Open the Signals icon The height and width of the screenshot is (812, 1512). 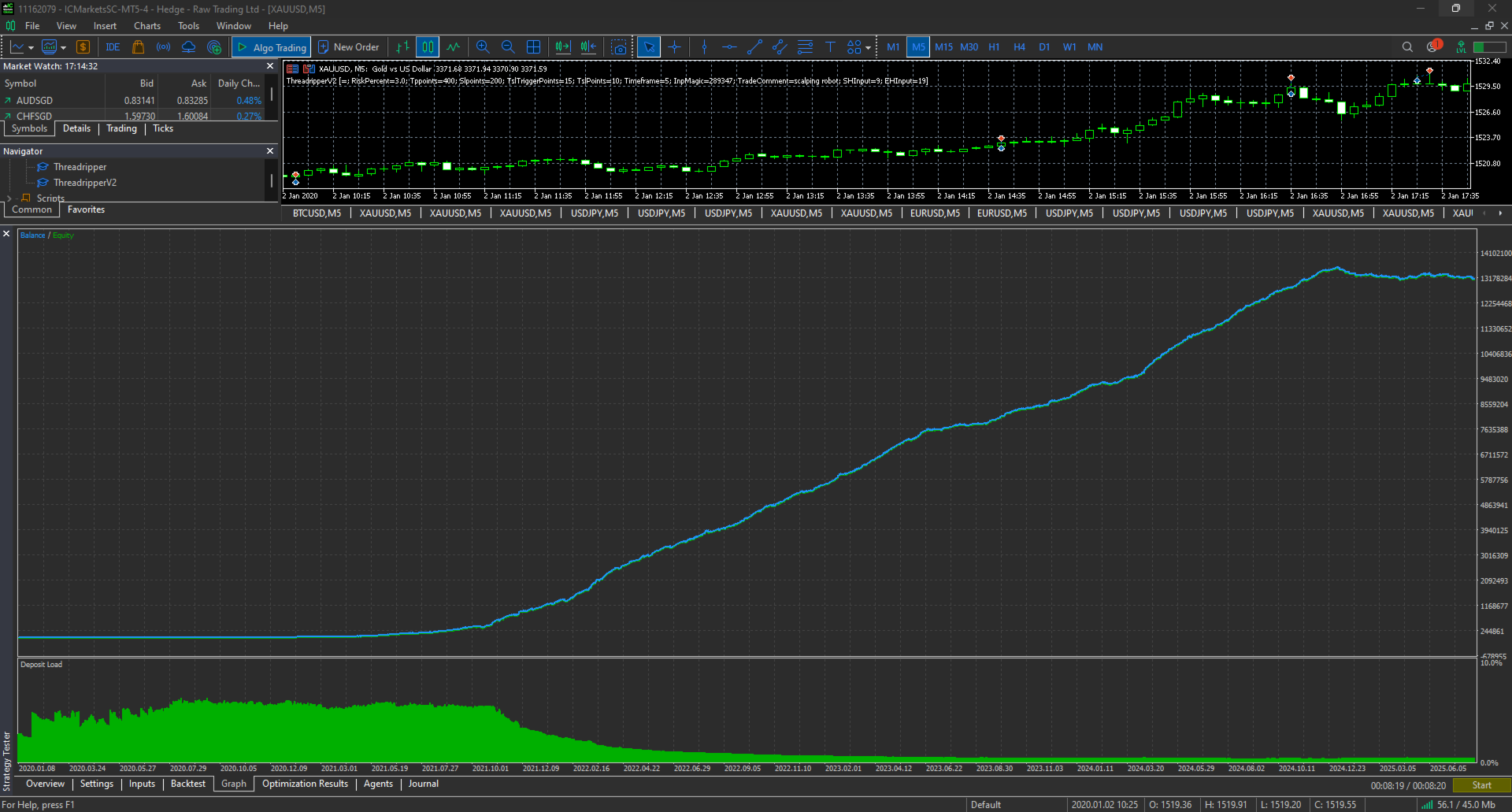(x=163, y=47)
